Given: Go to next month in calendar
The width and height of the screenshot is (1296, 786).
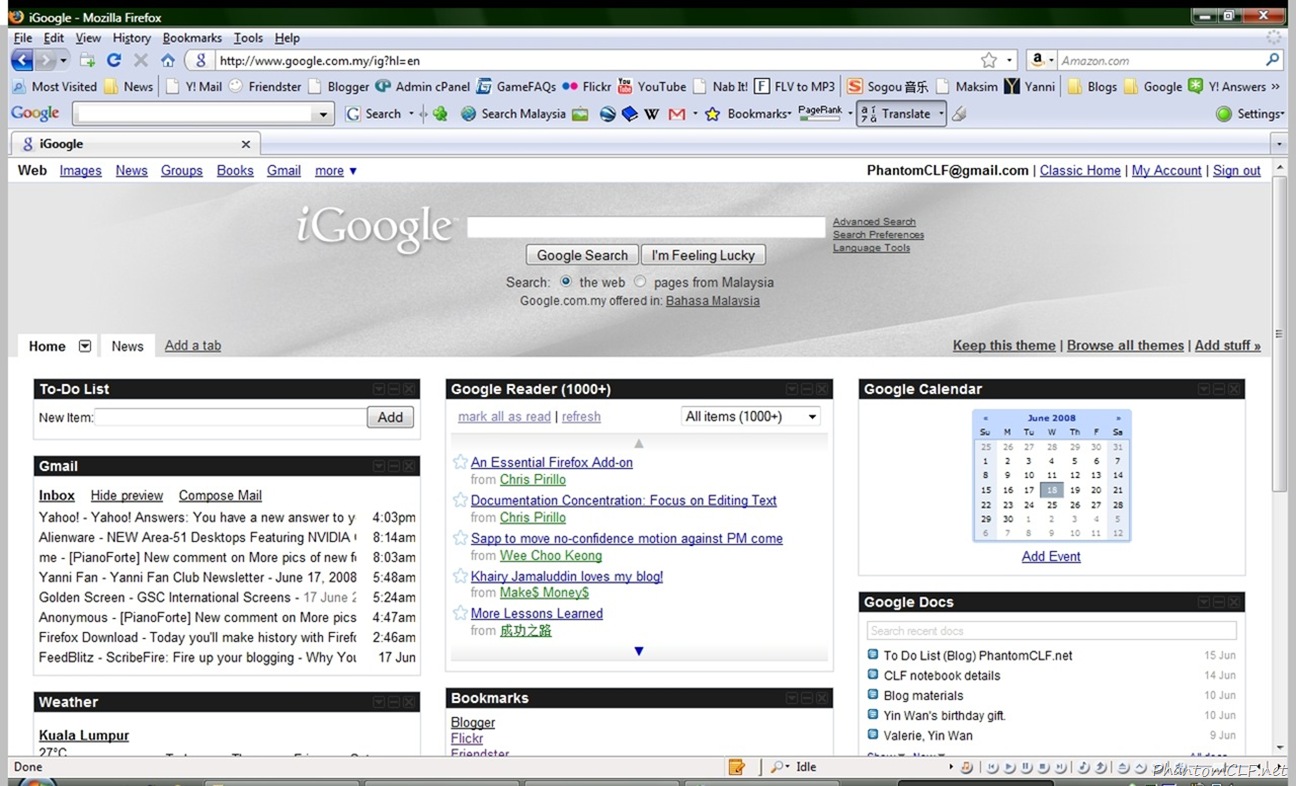Looking at the screenshot, I should coord(1118,418).
